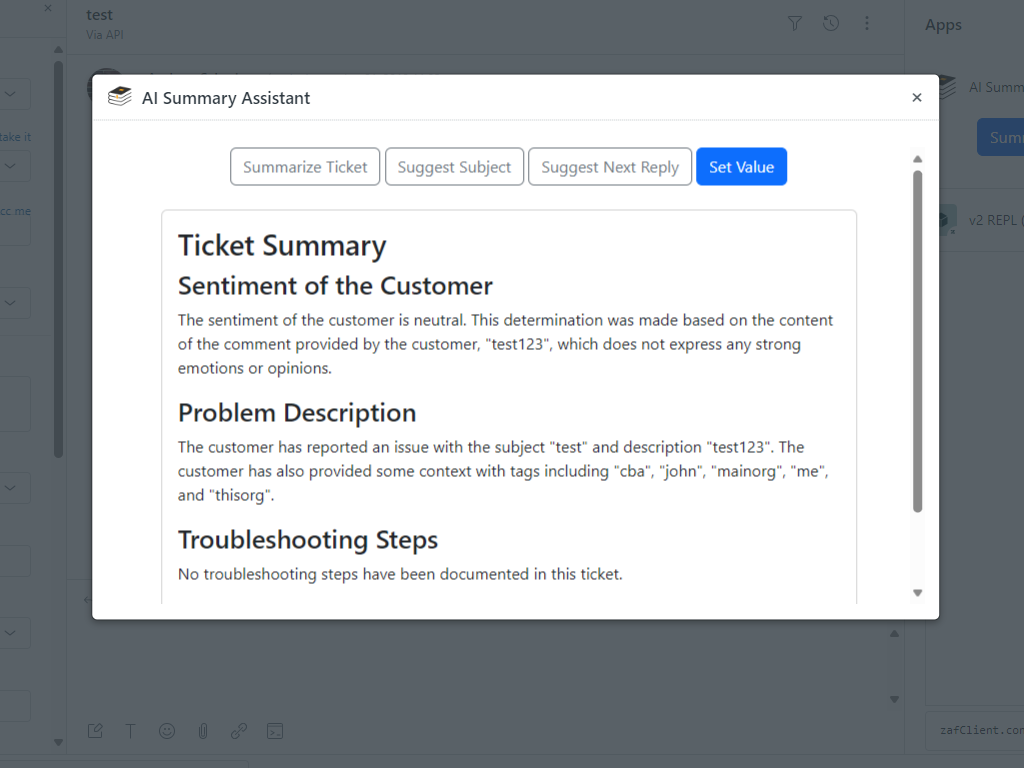The height and width of the screenshot is (768, 1024).
Task: Close the AI Summary Assistant dialog
Action: point(916,98)
